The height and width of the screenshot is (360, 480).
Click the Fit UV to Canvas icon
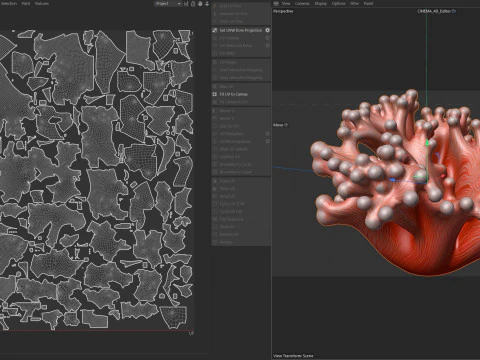pyautogui.click(x=215, y=94)
